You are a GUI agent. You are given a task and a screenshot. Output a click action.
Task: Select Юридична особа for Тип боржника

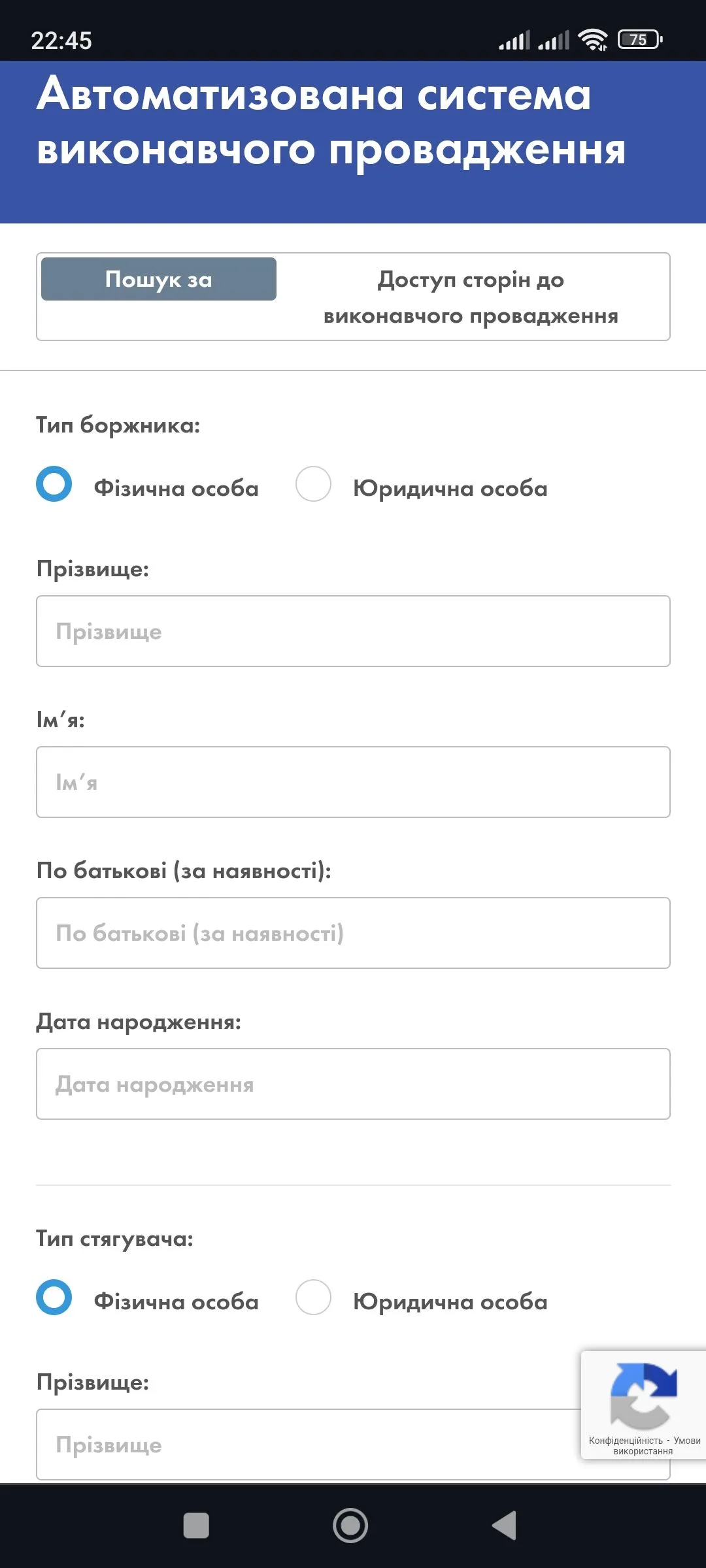click(x=314, y=485)
